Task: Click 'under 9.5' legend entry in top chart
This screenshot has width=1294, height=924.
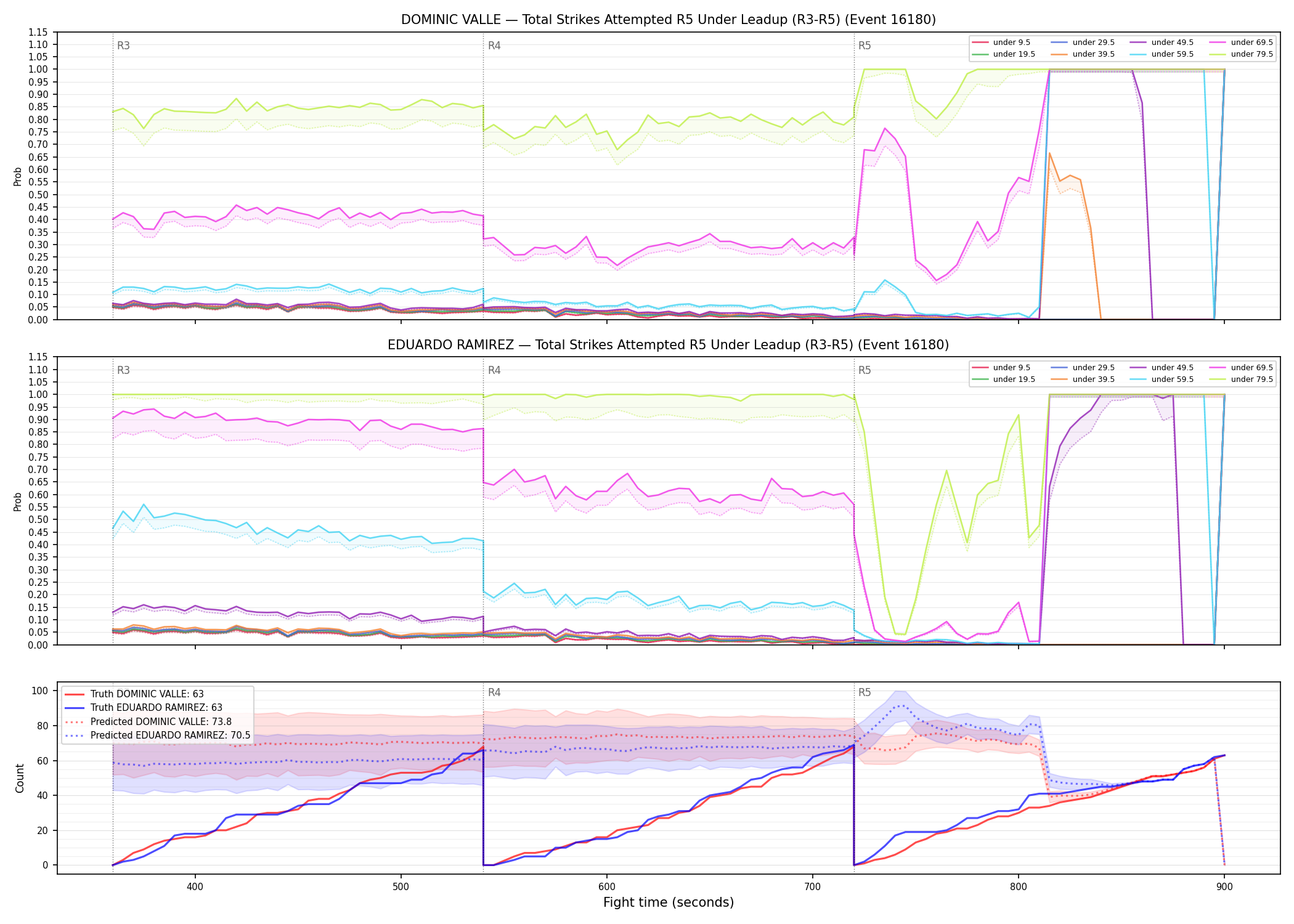Action: (x=1000, y=43)
